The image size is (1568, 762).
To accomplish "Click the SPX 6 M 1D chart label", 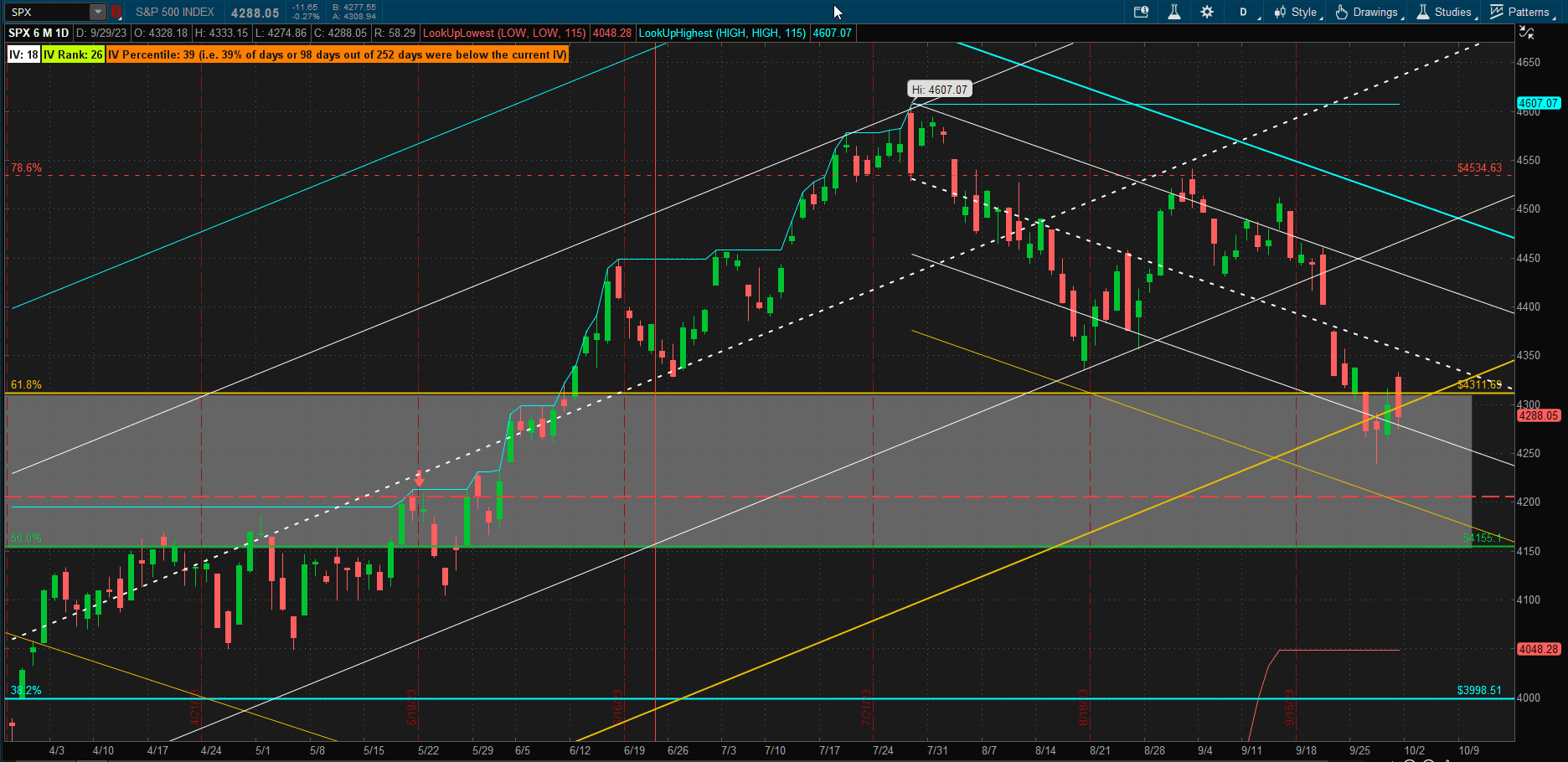I will pos(39,33).
